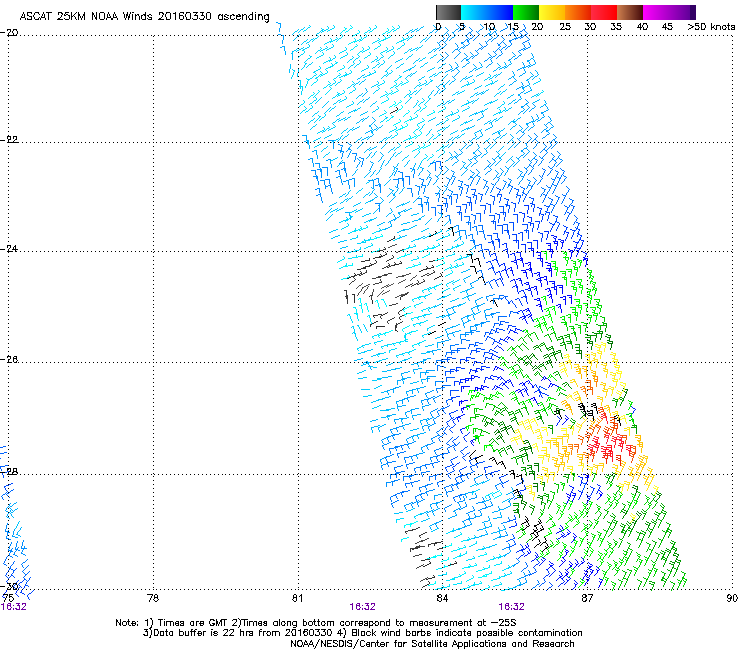Select the '-24' latitude axis label
This screenshot has height=650, width=740.
[9, 249]
